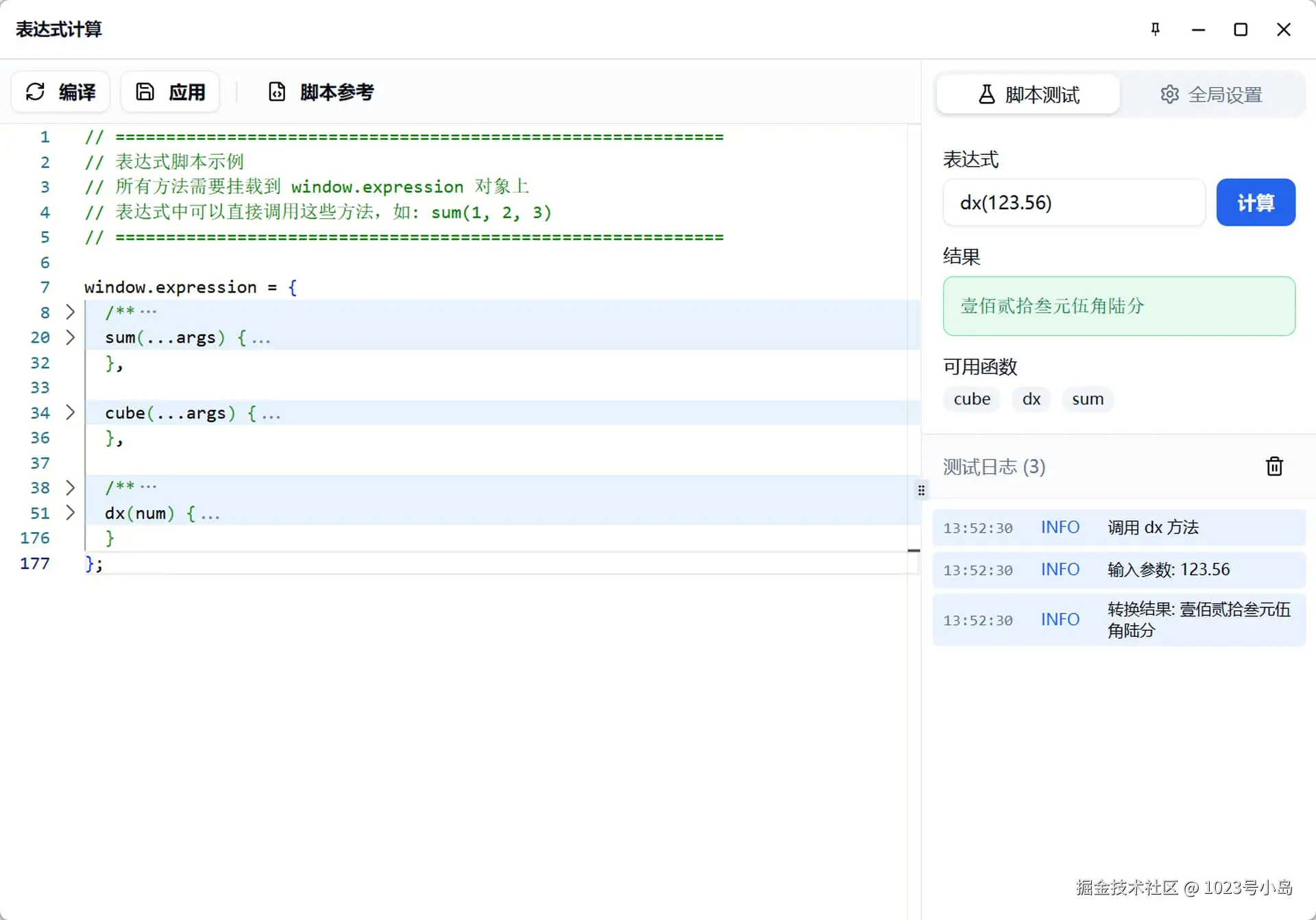This screenshot has height=920, width=1316.
Task: Expand the folded sum(...args) function
Action: (70, 337)
